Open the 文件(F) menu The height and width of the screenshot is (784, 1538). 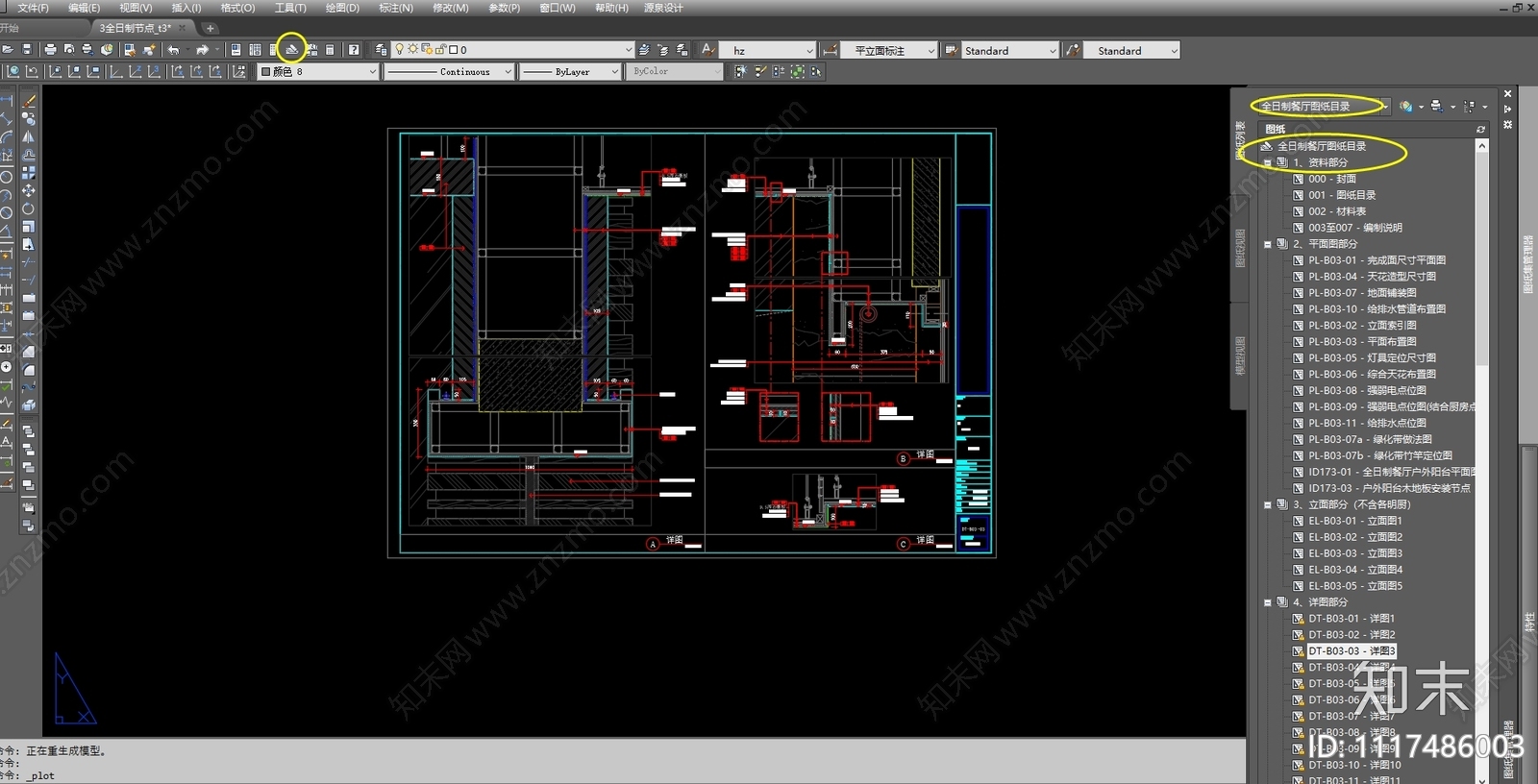click(33, 8)
